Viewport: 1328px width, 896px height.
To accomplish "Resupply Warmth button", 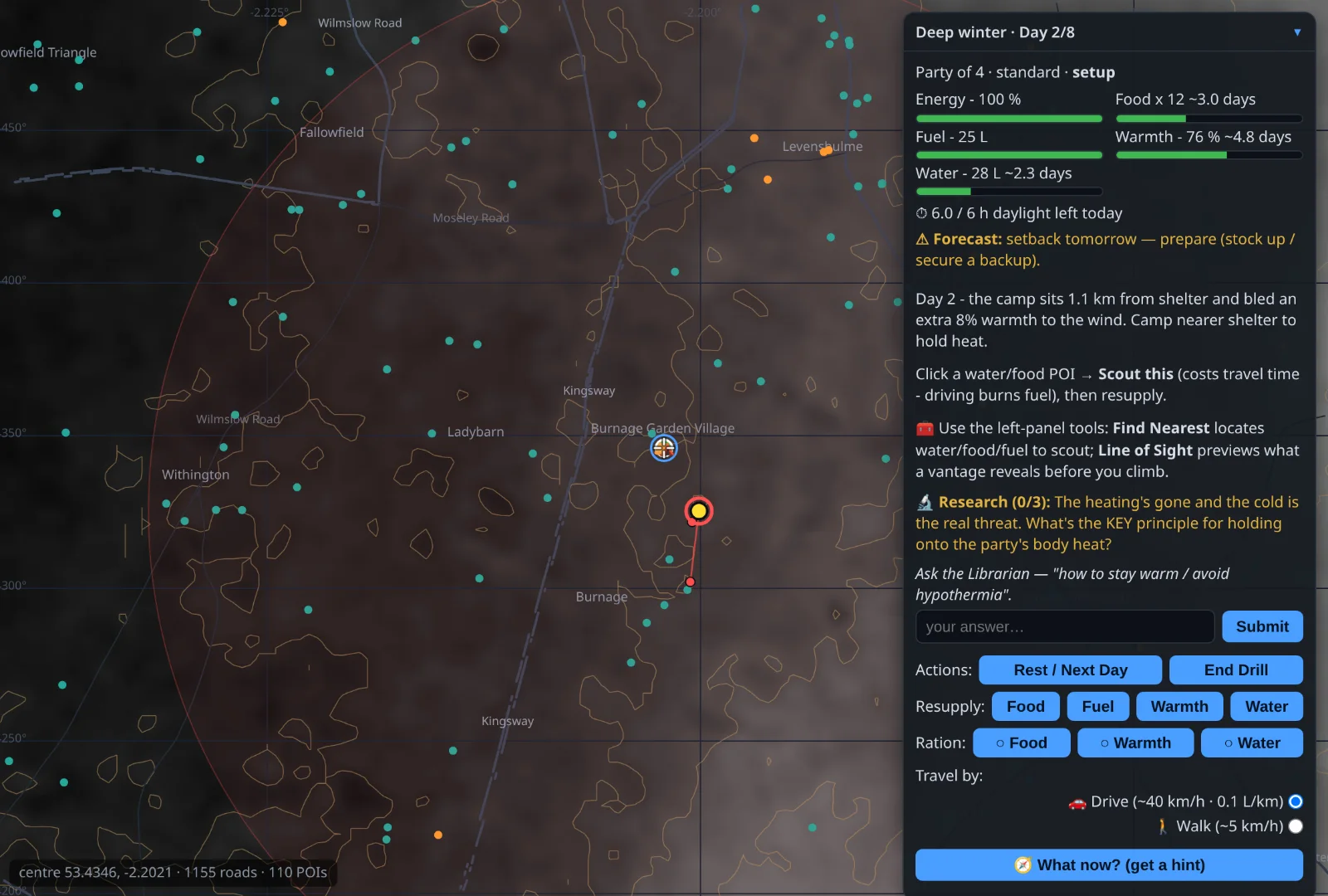I will click(x=1179, y=707).
